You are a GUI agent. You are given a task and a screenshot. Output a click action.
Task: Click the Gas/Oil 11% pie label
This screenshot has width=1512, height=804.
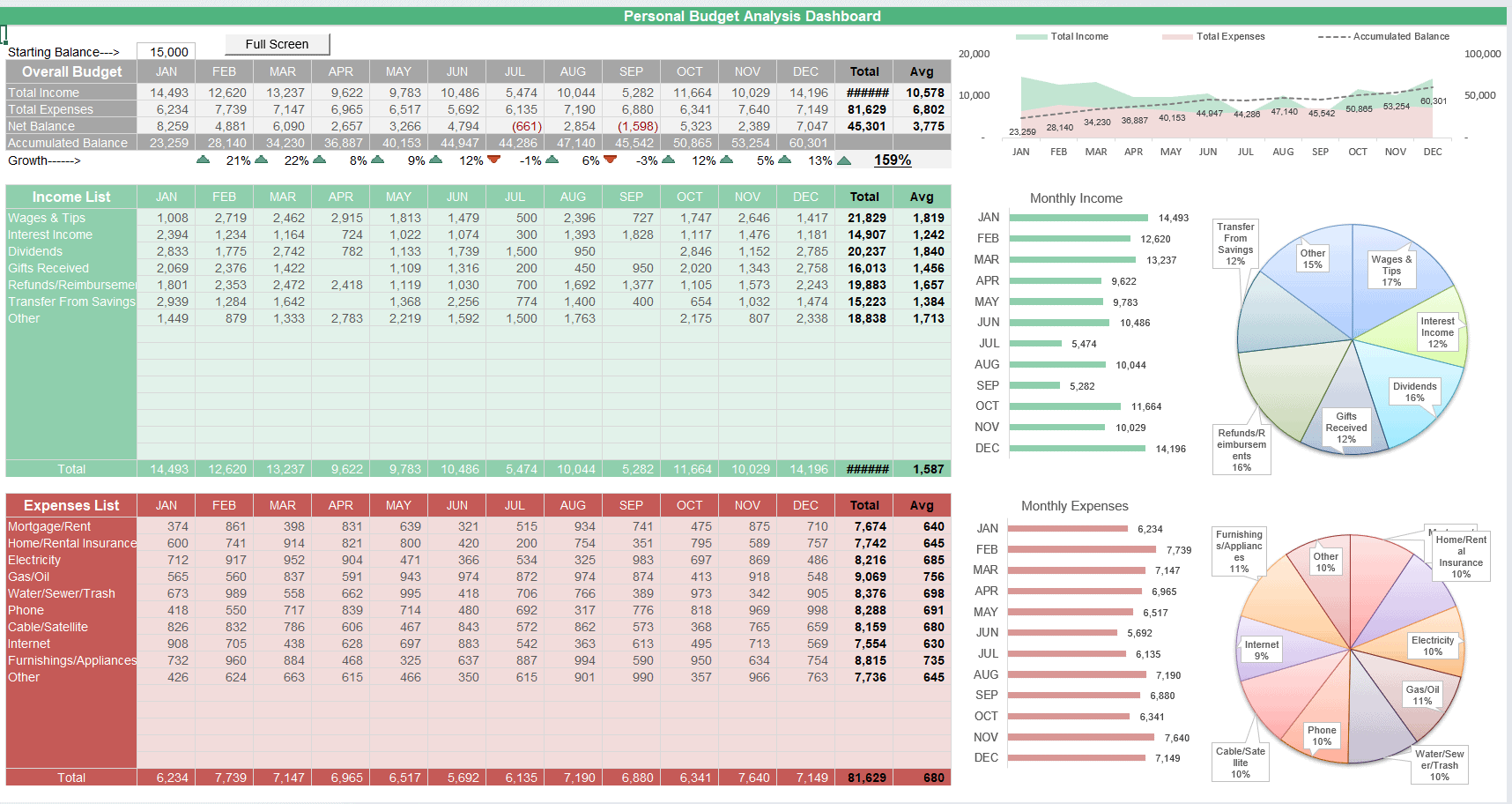click(1422, 695)
